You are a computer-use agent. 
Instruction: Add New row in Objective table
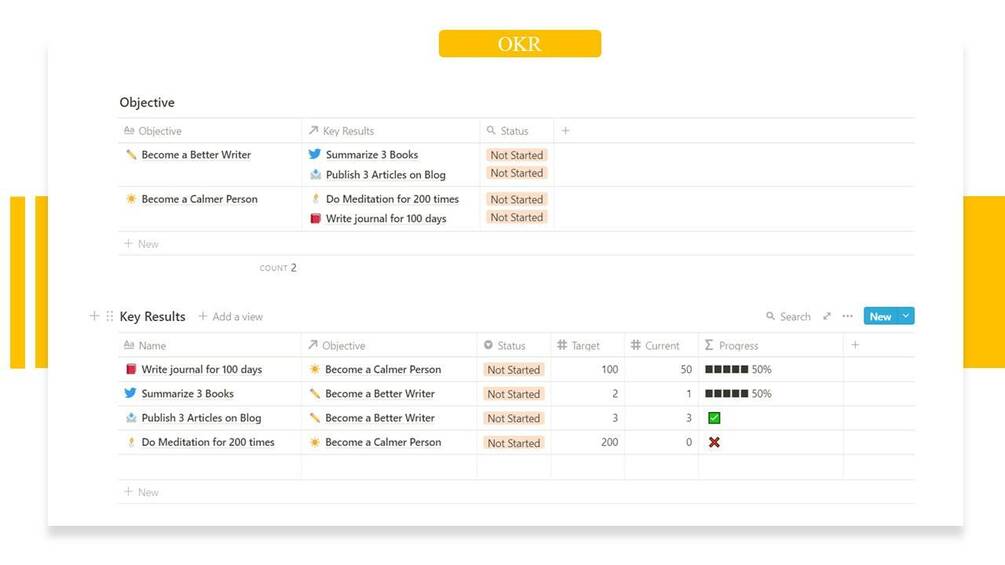point(142,243)
